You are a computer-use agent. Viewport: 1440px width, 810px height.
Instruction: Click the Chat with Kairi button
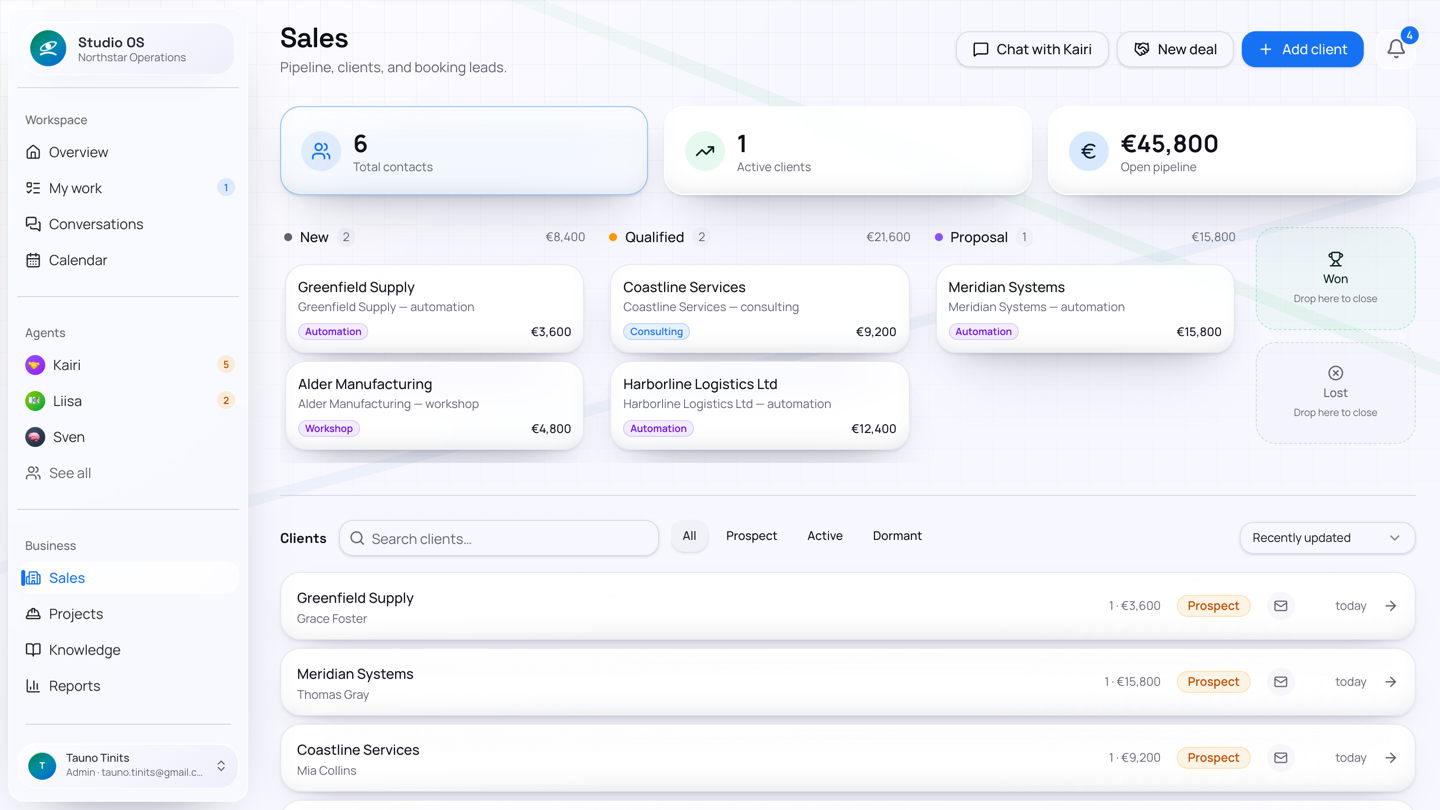pyautogui.click(x=1032, y=49)
